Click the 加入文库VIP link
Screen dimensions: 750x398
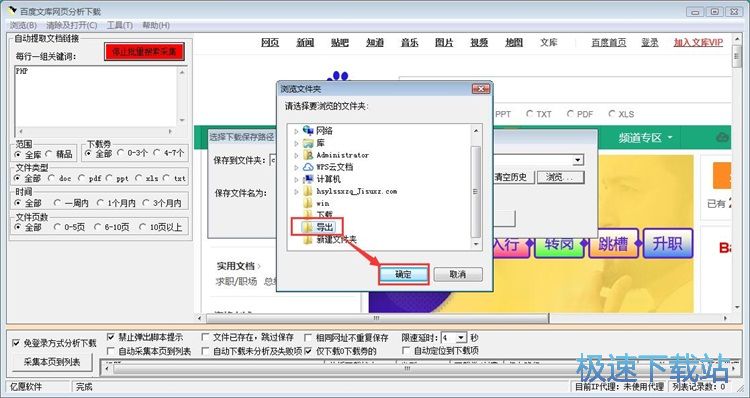tap(698, 42)
